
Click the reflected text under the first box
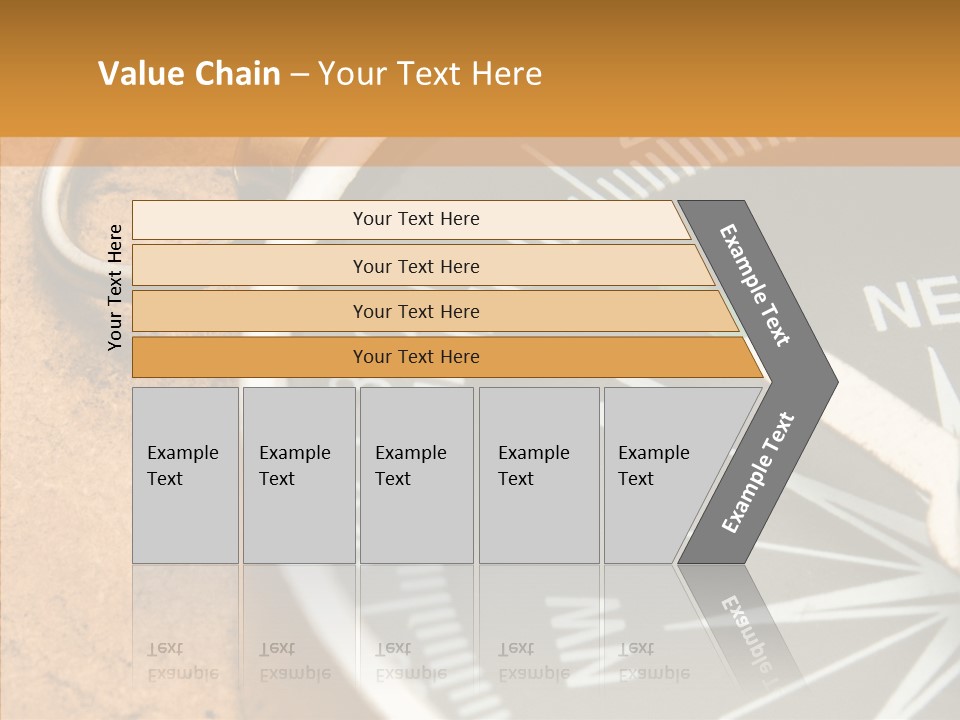pos(182,661)
